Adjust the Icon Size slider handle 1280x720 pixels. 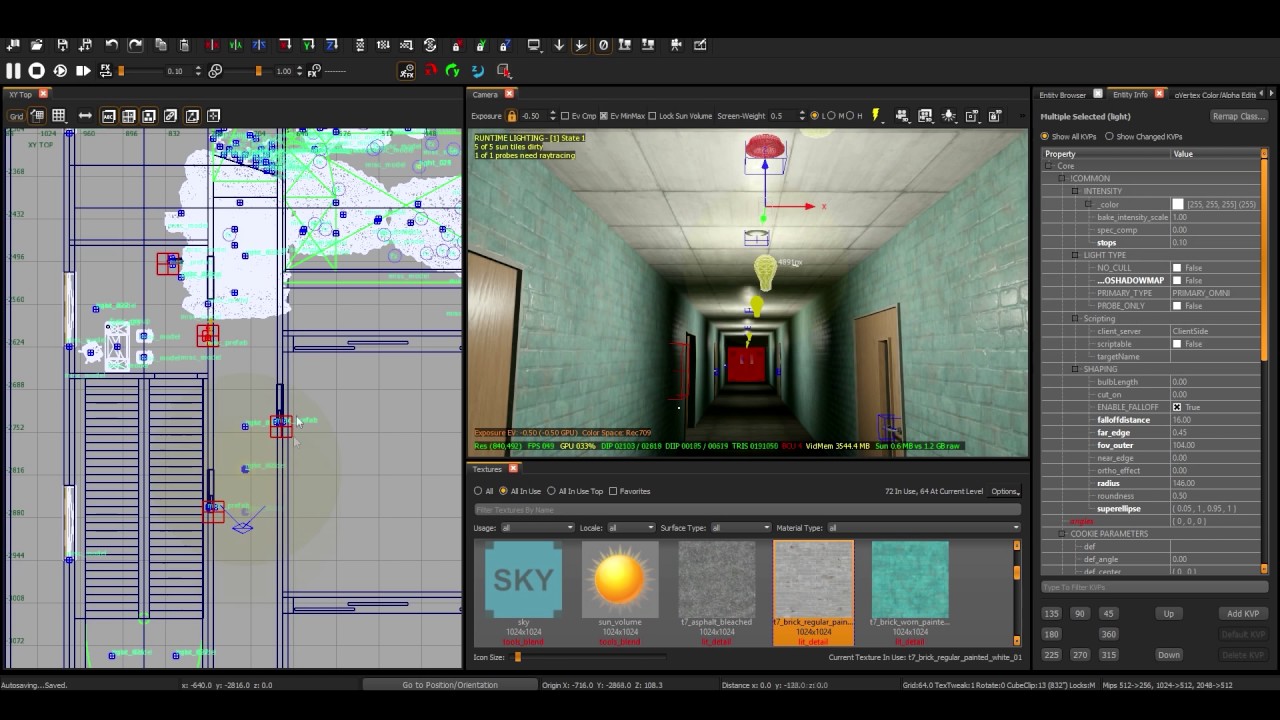pyautogui.click(x=517, y=657)
